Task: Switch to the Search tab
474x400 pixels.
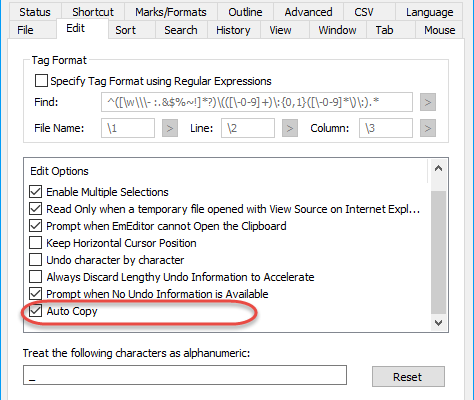Action: (181, 30)
